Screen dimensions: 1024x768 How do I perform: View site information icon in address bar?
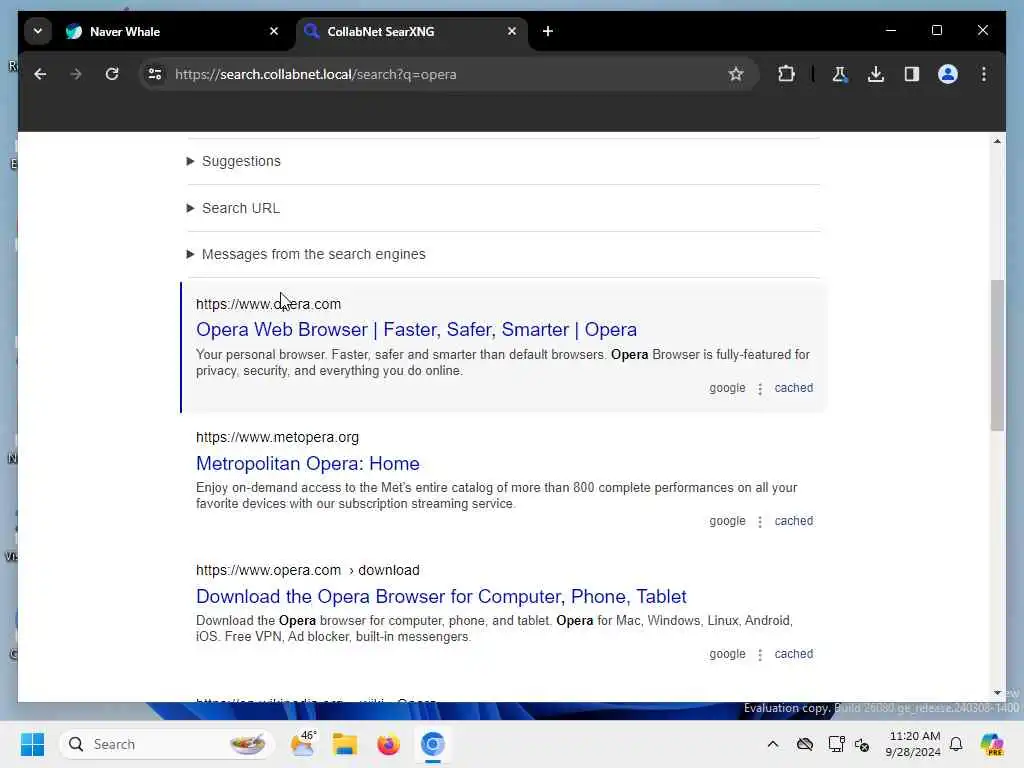coord(155,74)
